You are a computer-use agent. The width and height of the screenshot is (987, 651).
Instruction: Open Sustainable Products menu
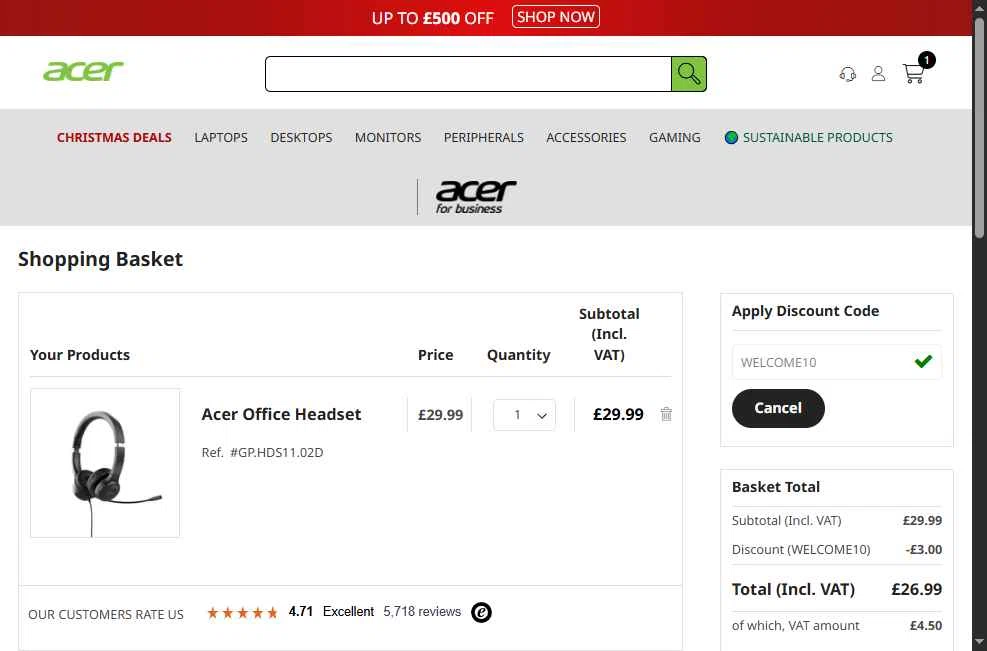coord(817,137)
